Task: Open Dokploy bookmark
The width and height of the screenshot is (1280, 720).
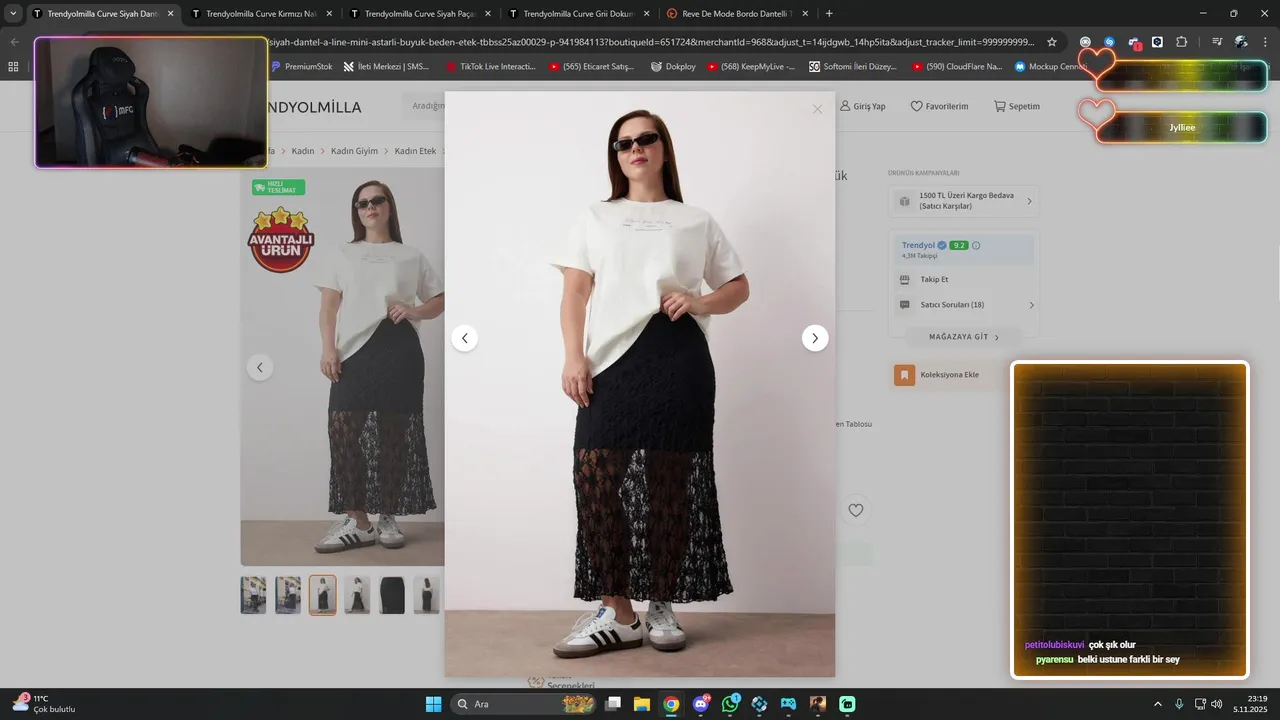Action: point(673,67)
